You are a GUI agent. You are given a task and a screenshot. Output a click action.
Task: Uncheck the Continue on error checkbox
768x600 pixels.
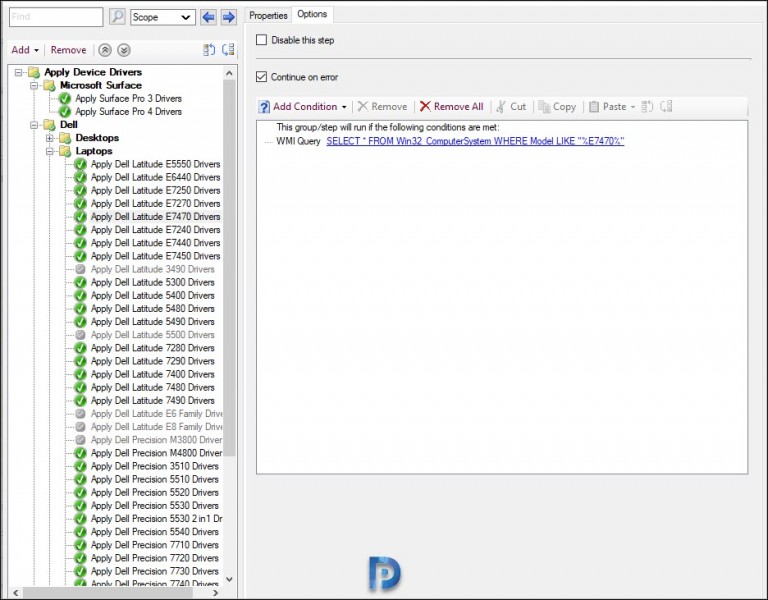pos(262,76)
